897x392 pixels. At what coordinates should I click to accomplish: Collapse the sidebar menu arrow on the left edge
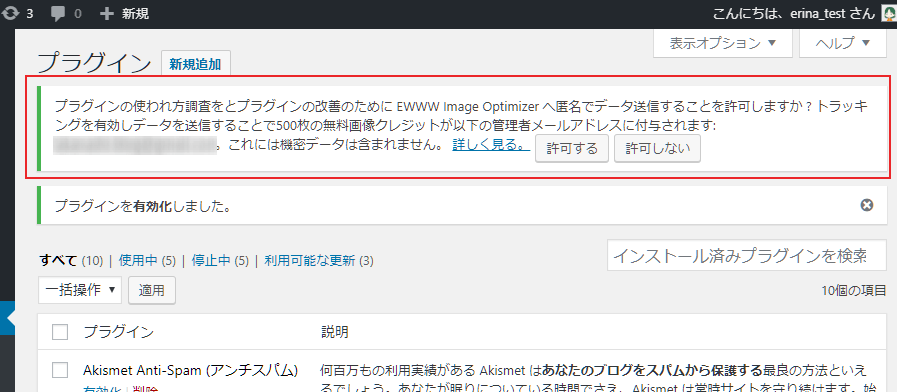(x=7, y=317)
